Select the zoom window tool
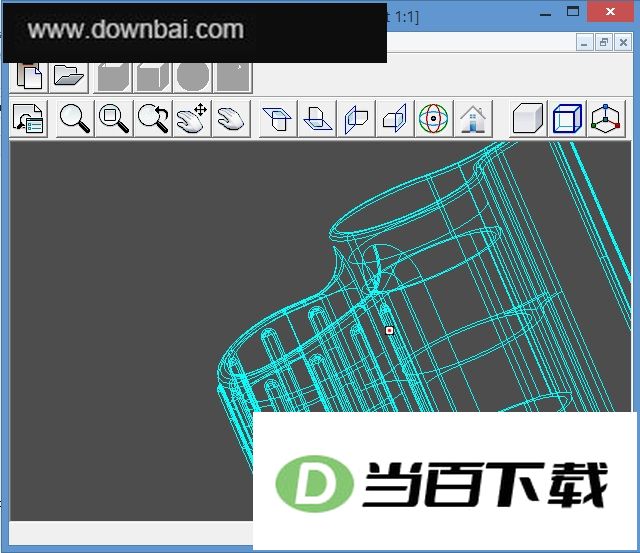640x553 pixels. 114,119
